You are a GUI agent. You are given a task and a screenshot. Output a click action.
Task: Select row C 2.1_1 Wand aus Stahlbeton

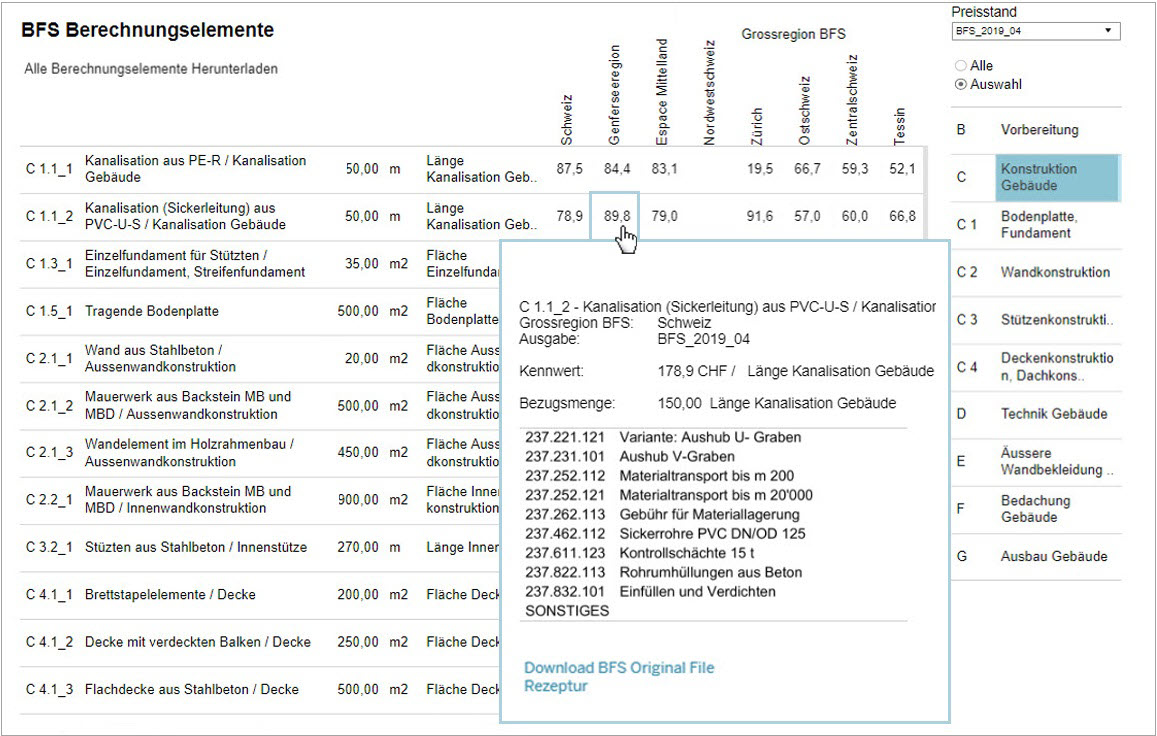[x=260, y=358]
